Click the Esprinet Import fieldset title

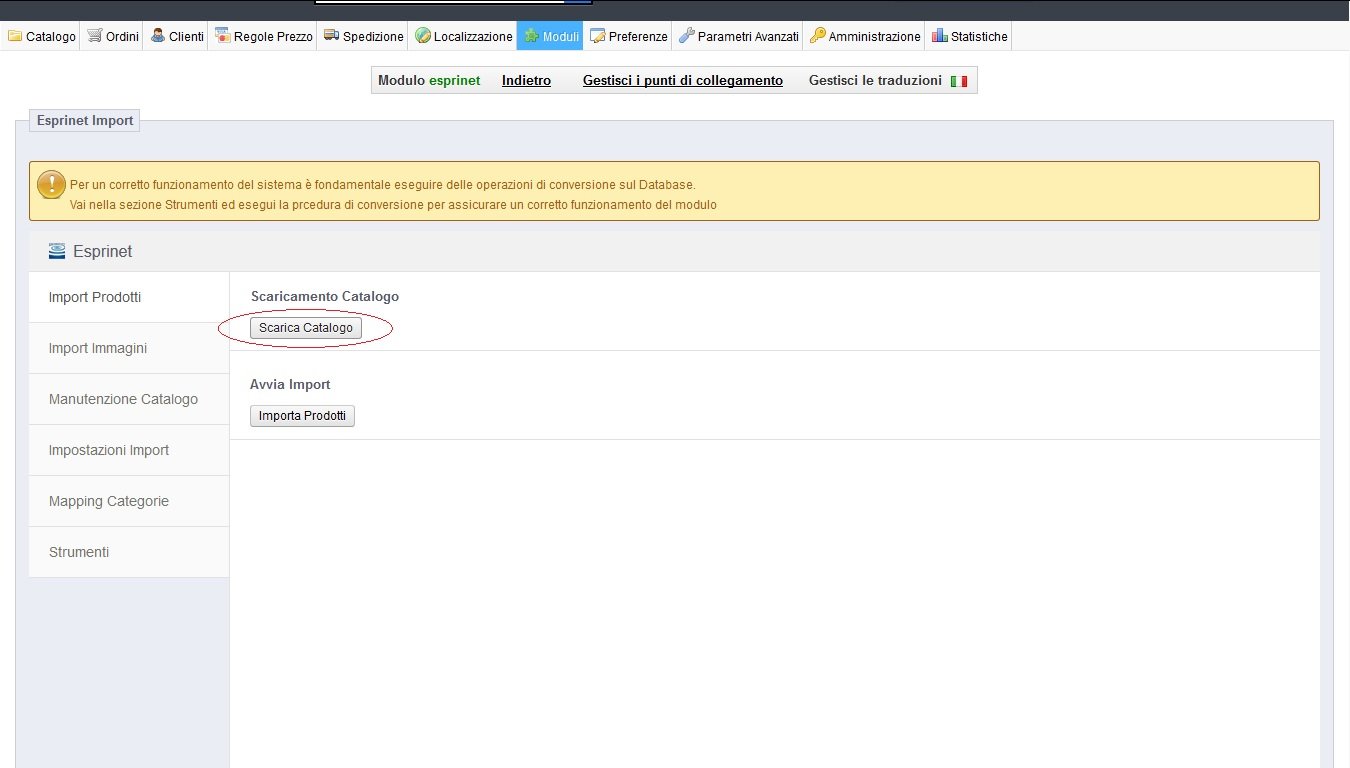[85, 120]
